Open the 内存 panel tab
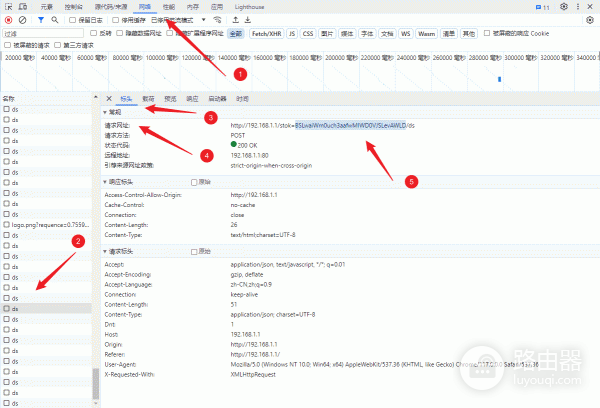The width and height of the screenshot is (600, 408). click(x=193, y=7)
